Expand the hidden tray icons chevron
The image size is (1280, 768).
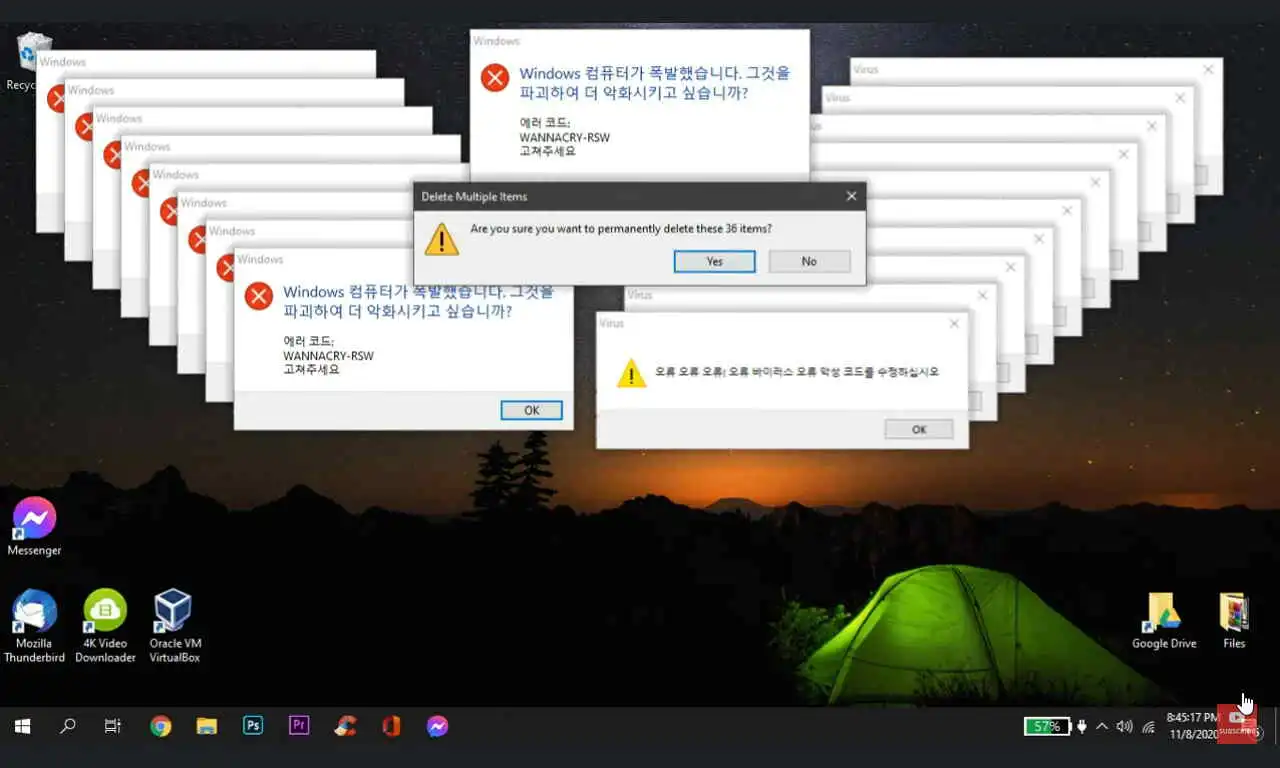click(x=1102, y=726)
